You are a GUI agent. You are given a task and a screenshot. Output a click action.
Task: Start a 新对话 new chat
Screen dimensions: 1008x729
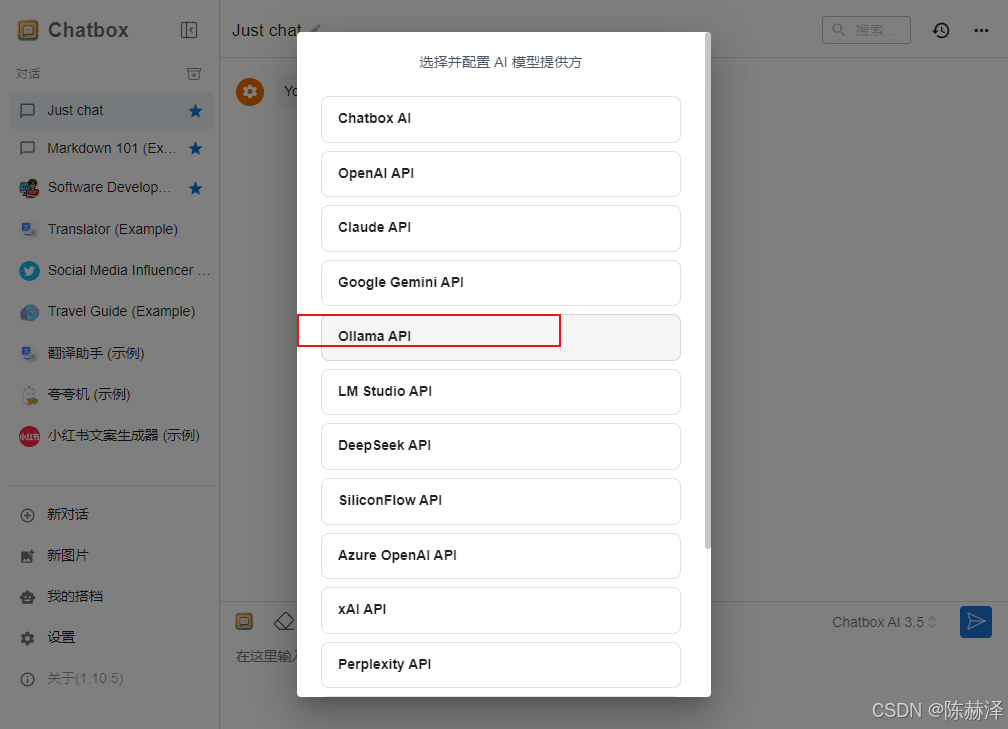point(111,514)
